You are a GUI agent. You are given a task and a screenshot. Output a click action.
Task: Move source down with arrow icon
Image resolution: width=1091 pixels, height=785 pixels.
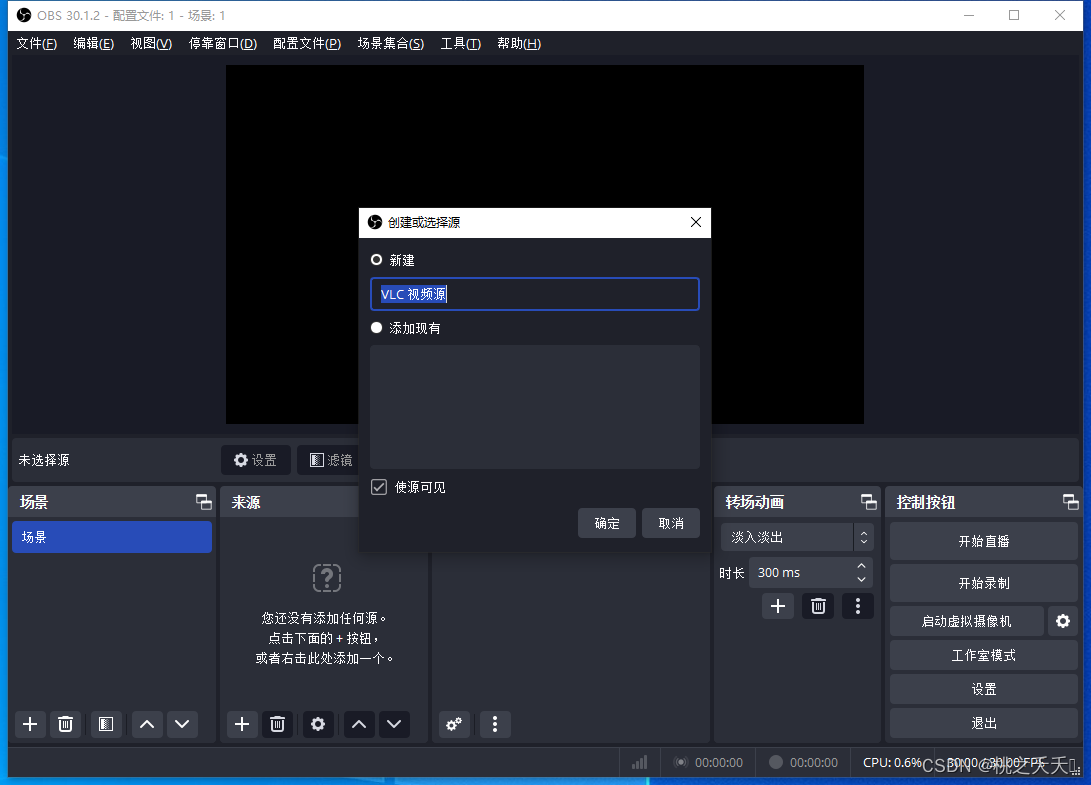394,724
